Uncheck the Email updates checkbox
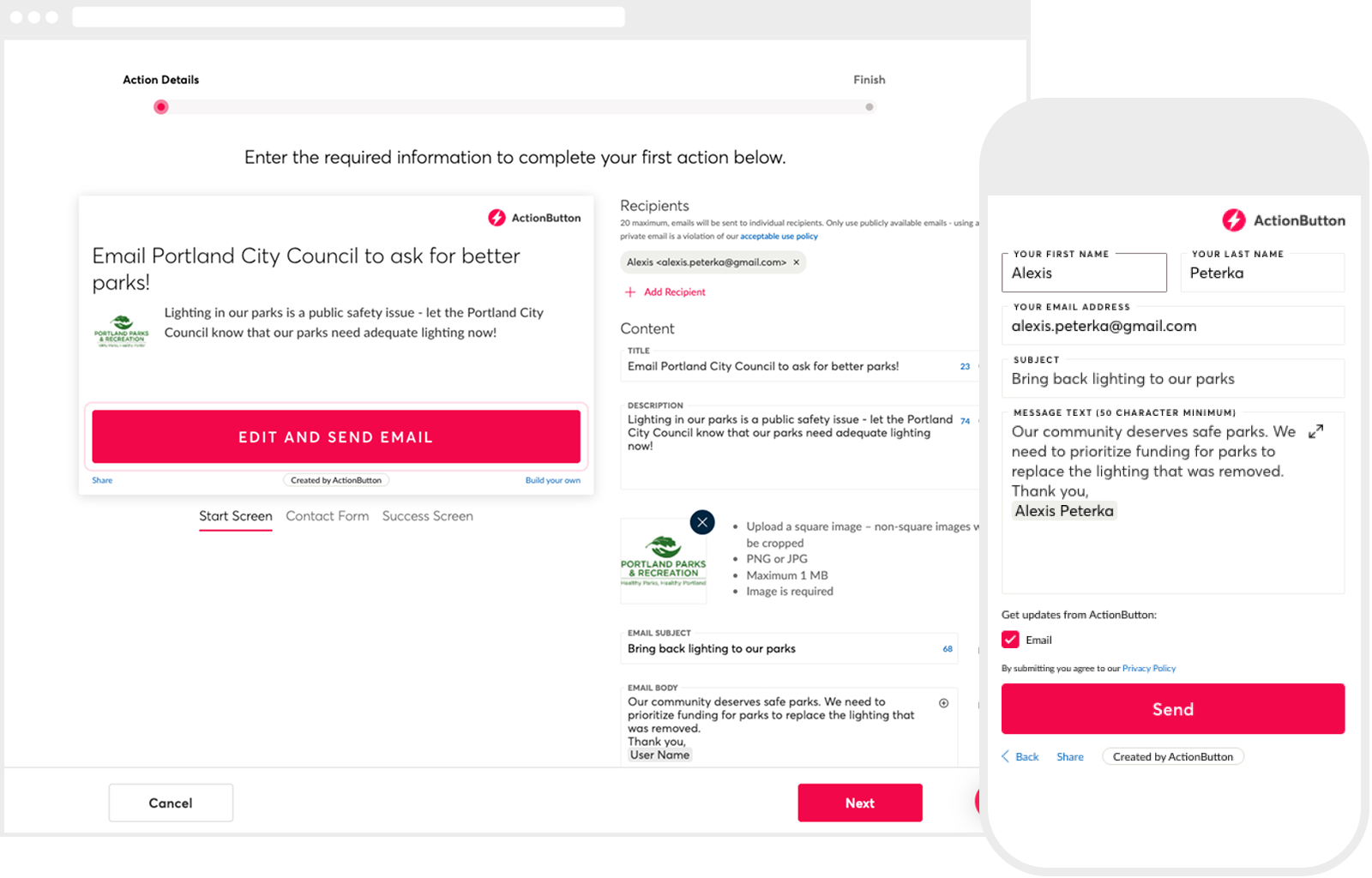The image size is (1372, 878). point(1010,640)
